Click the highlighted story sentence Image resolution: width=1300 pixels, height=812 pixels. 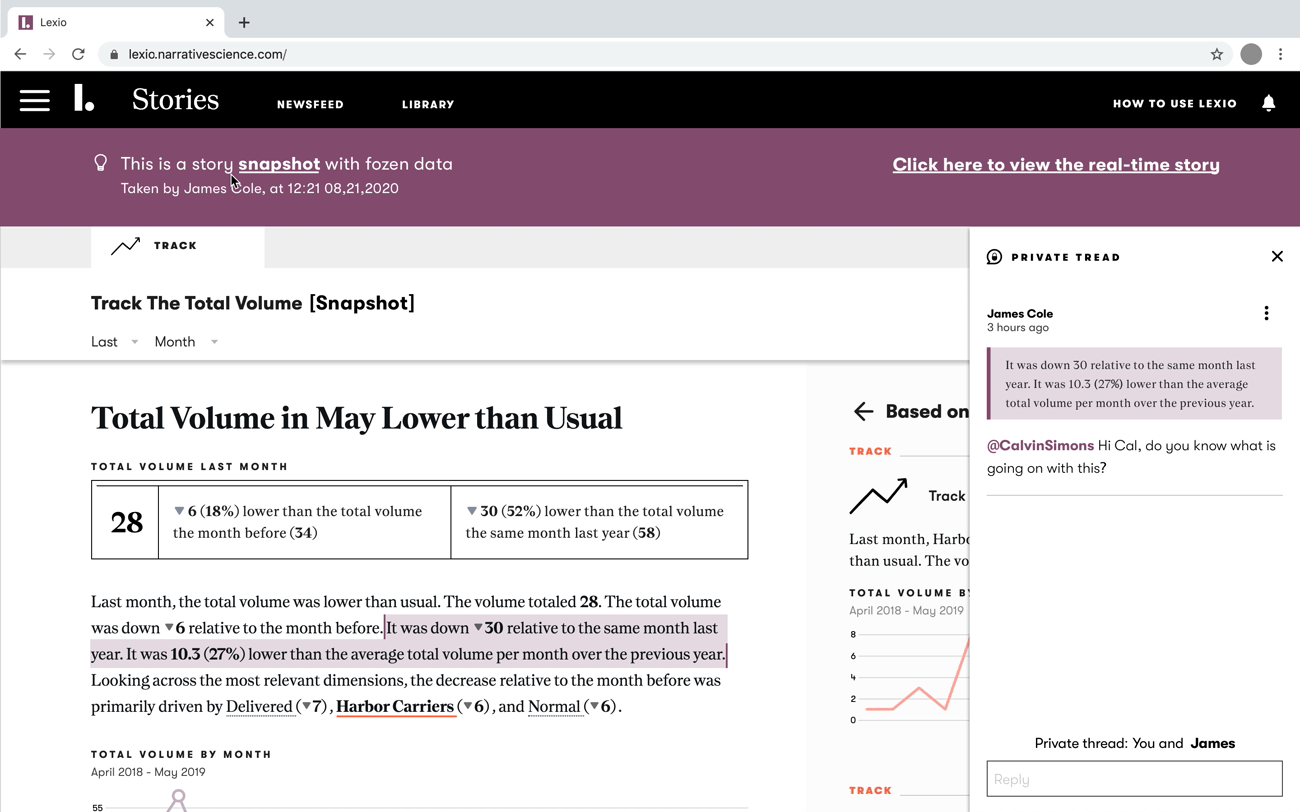click(408, 641)
